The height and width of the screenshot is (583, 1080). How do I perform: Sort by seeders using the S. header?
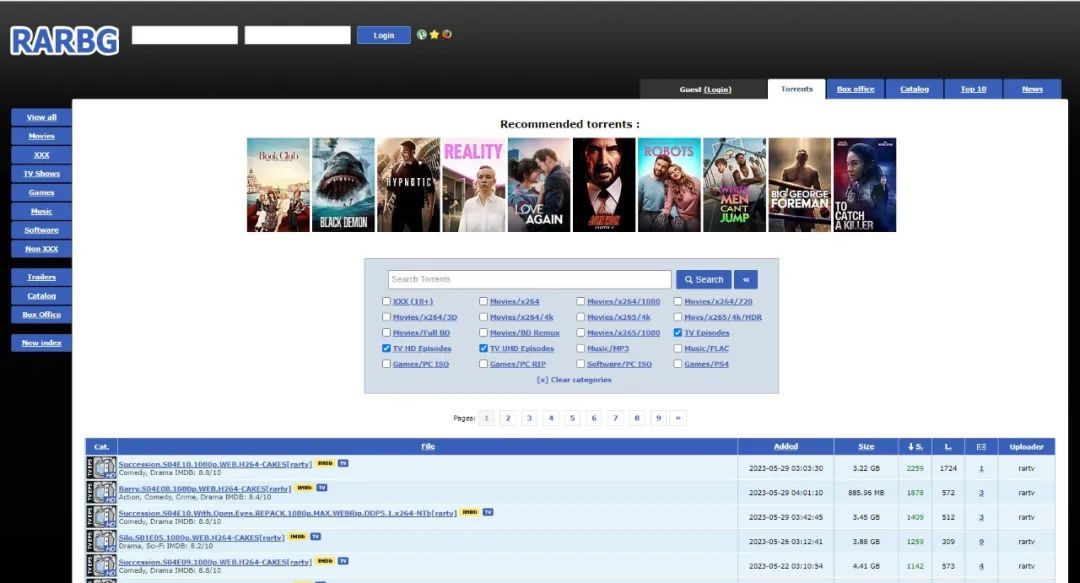point(915,447)
